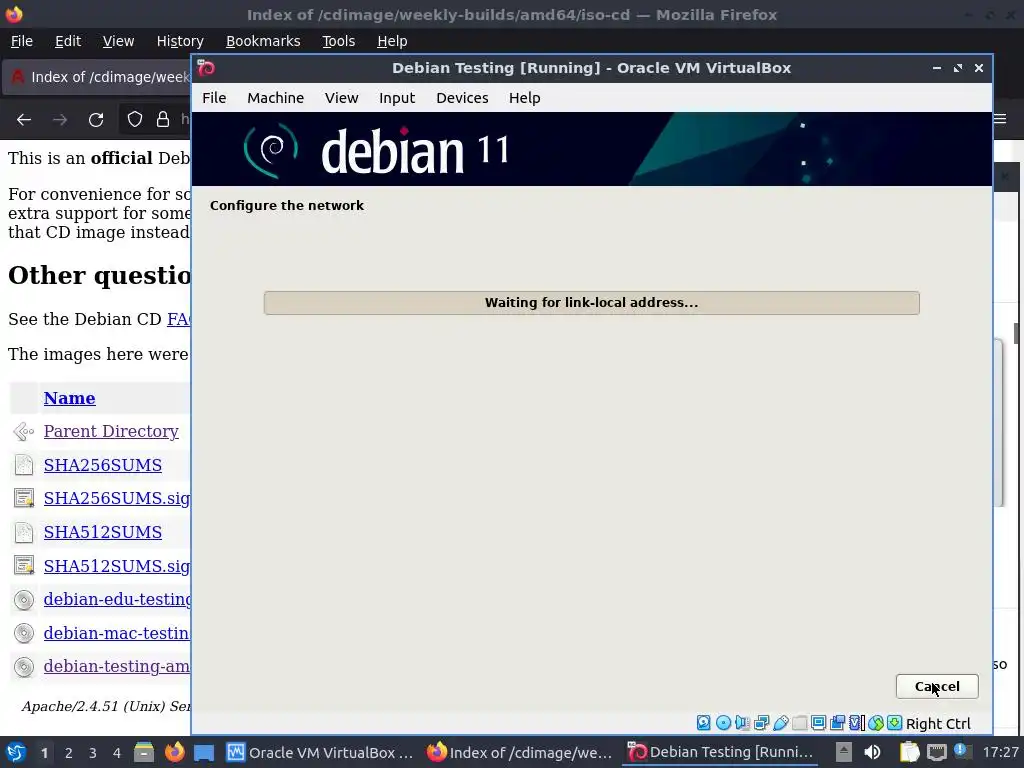Click the keyboard capture arrow icon beside Right Ctrl
1024x768 pixels.
click(x=895, y=723)
